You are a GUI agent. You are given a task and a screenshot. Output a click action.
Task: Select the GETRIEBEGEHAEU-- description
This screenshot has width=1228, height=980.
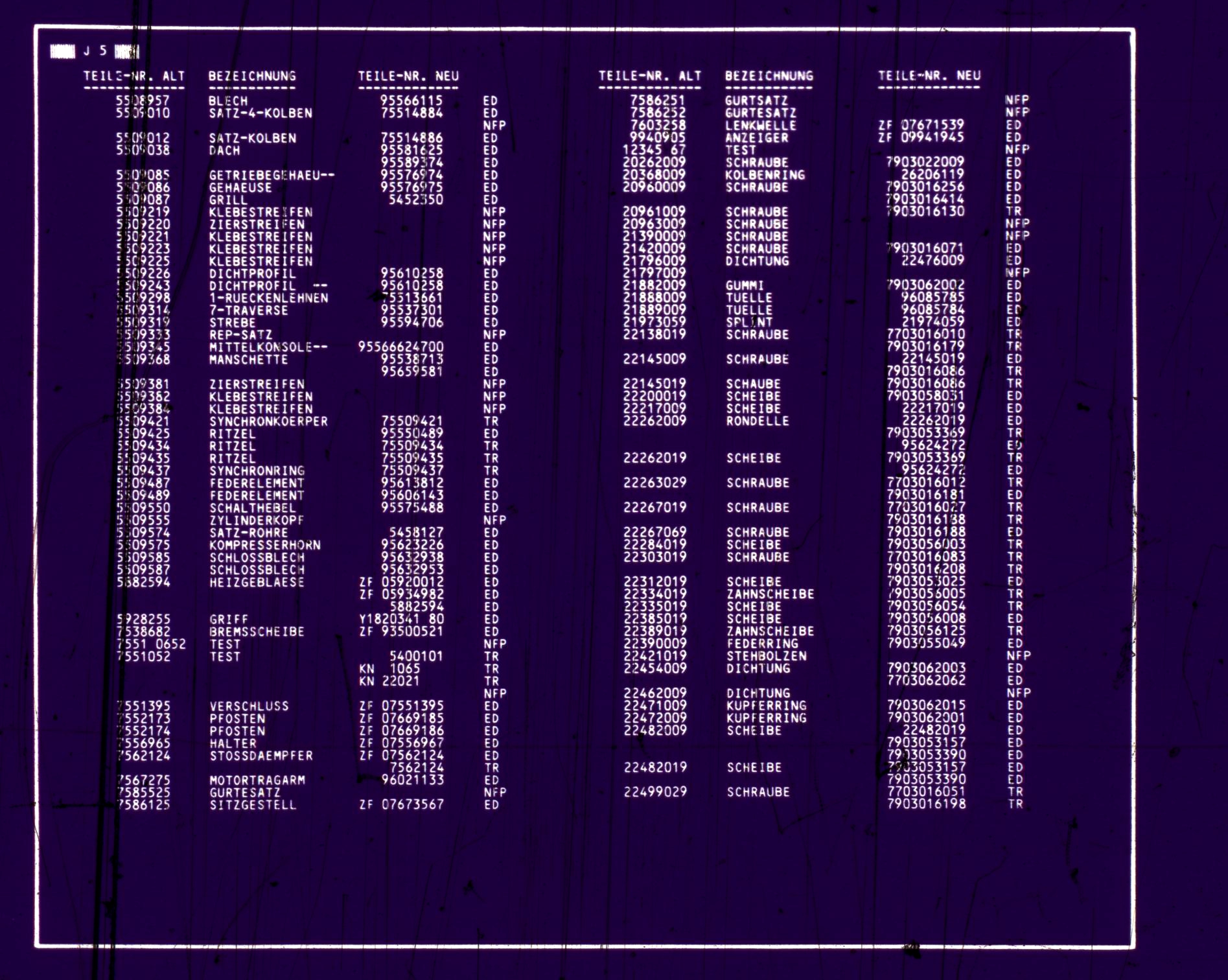click(272, 175)
